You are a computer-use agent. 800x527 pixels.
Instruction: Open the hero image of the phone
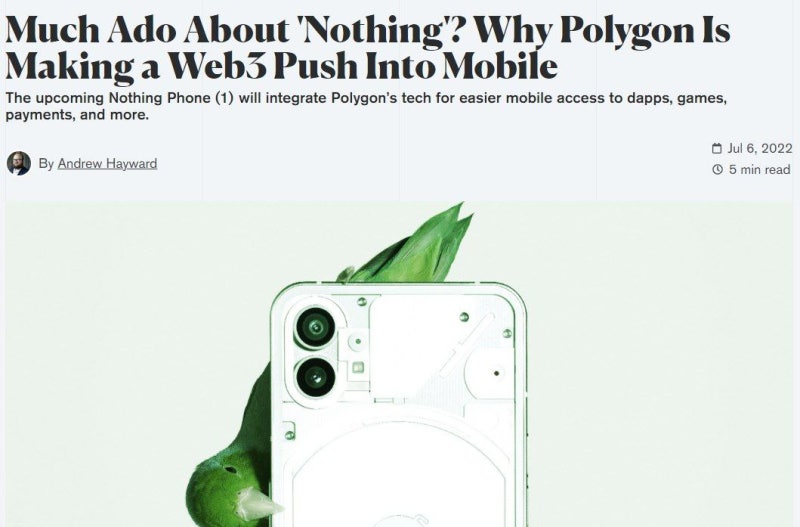[399, 364]
